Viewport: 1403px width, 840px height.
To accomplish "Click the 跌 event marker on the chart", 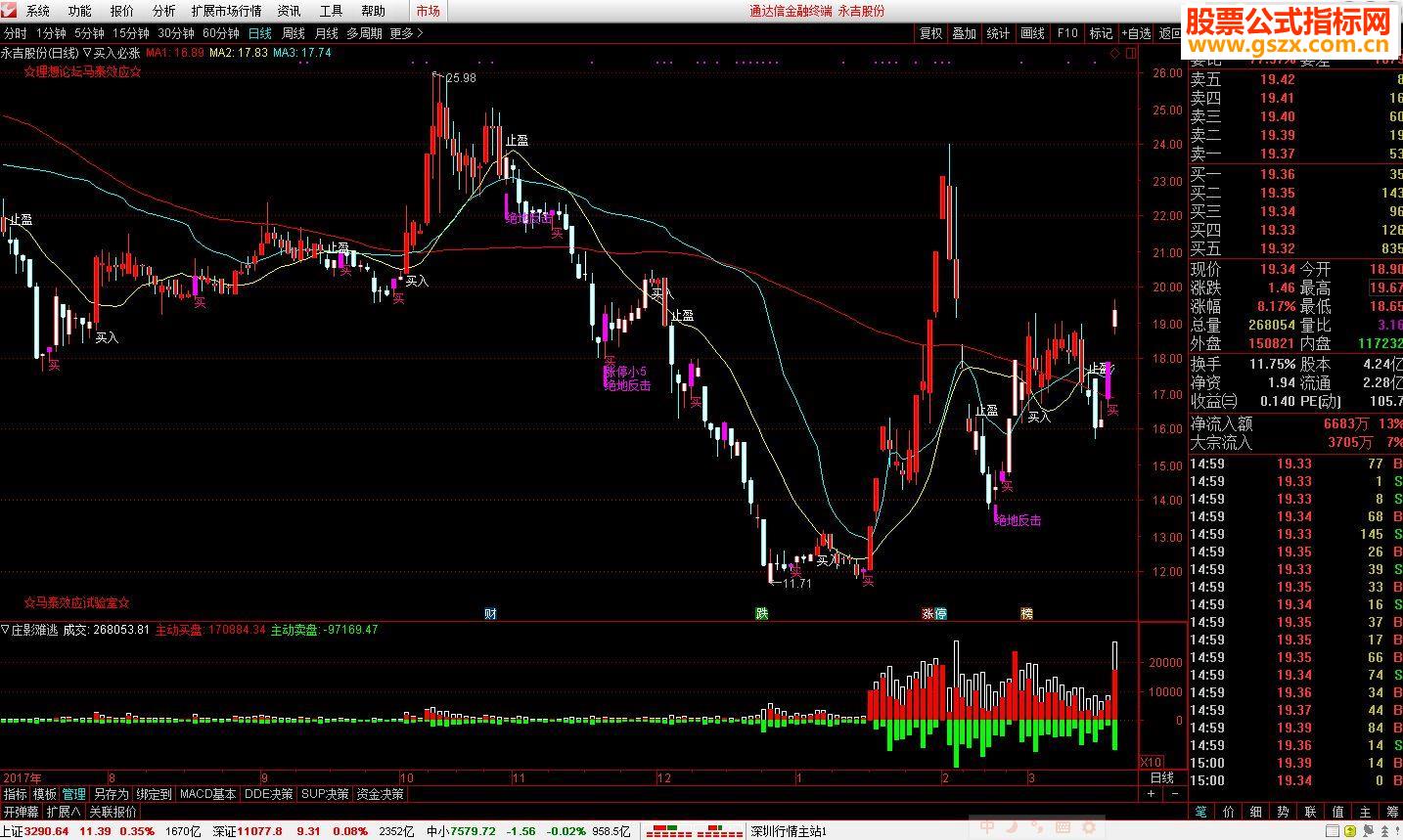I will 761,613.
